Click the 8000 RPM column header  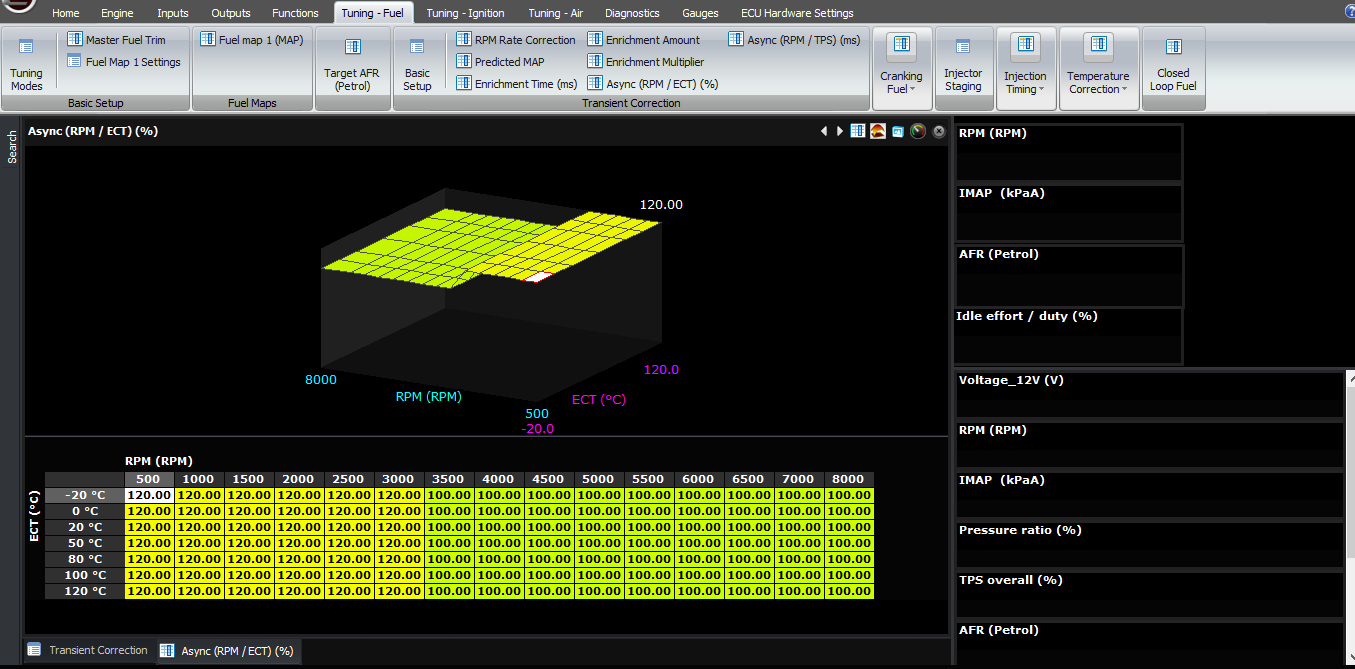849,479
